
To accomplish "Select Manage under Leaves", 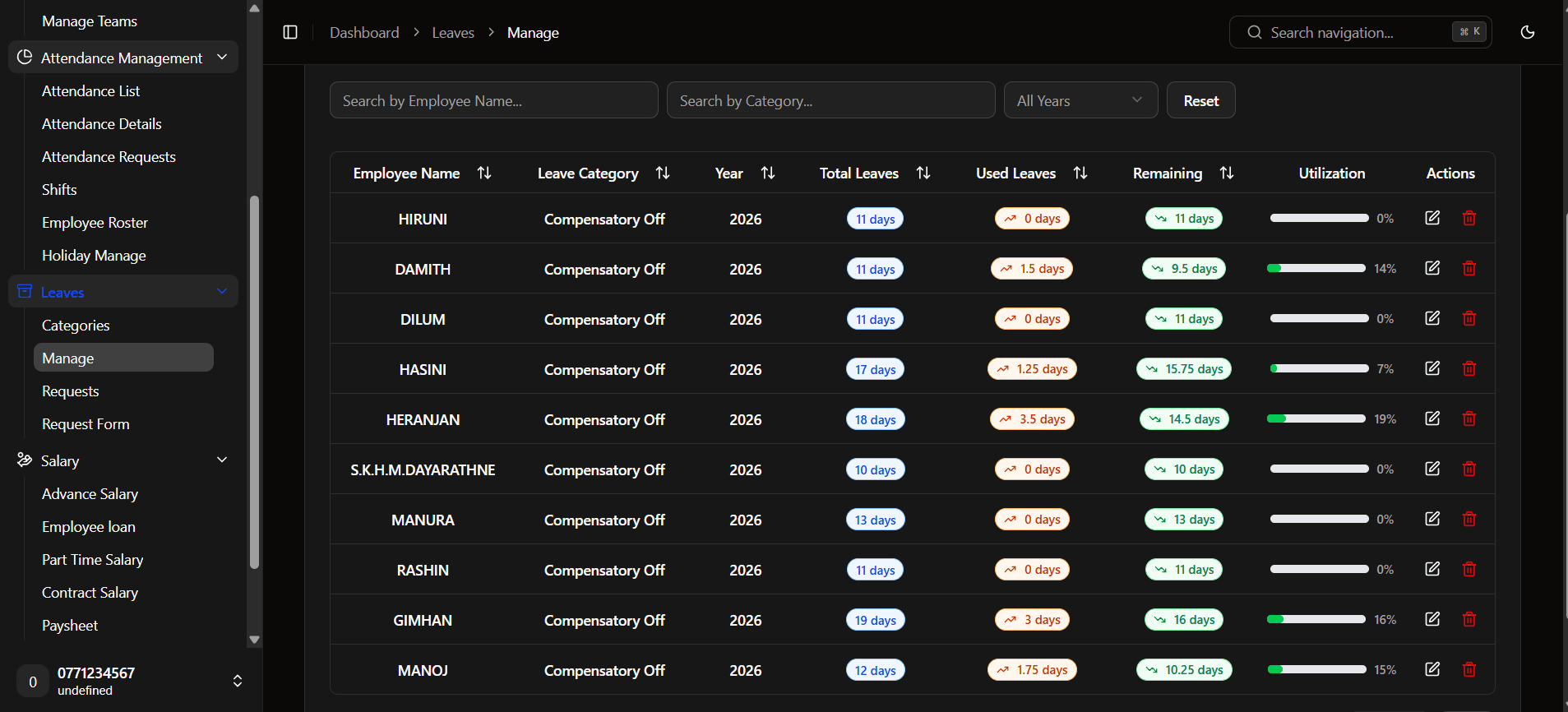I will coord(123,358).
